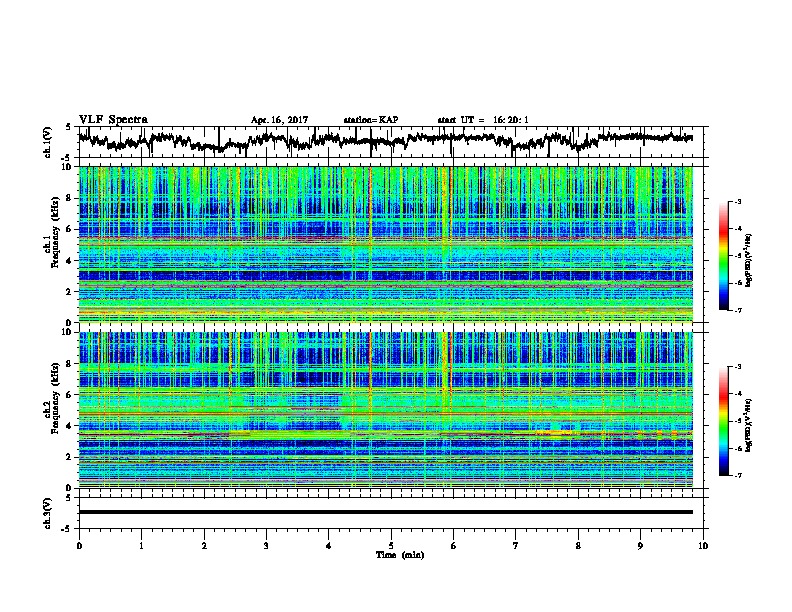Screen dimensions: 792x612
Task: Select the "start UT = 16:20:1" text
Action: [x=483, y=120]
